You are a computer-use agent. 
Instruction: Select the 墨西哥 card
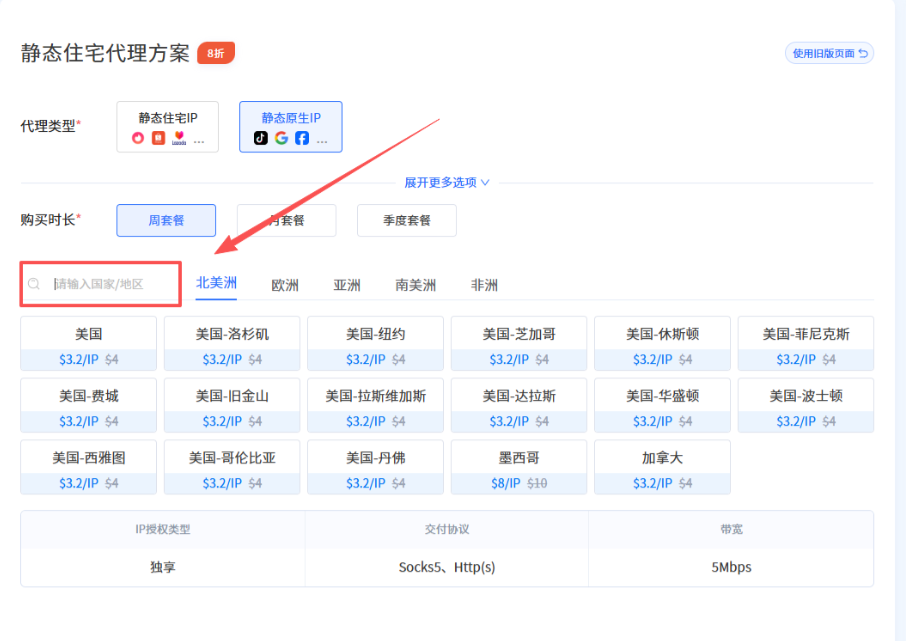(519, 467)
